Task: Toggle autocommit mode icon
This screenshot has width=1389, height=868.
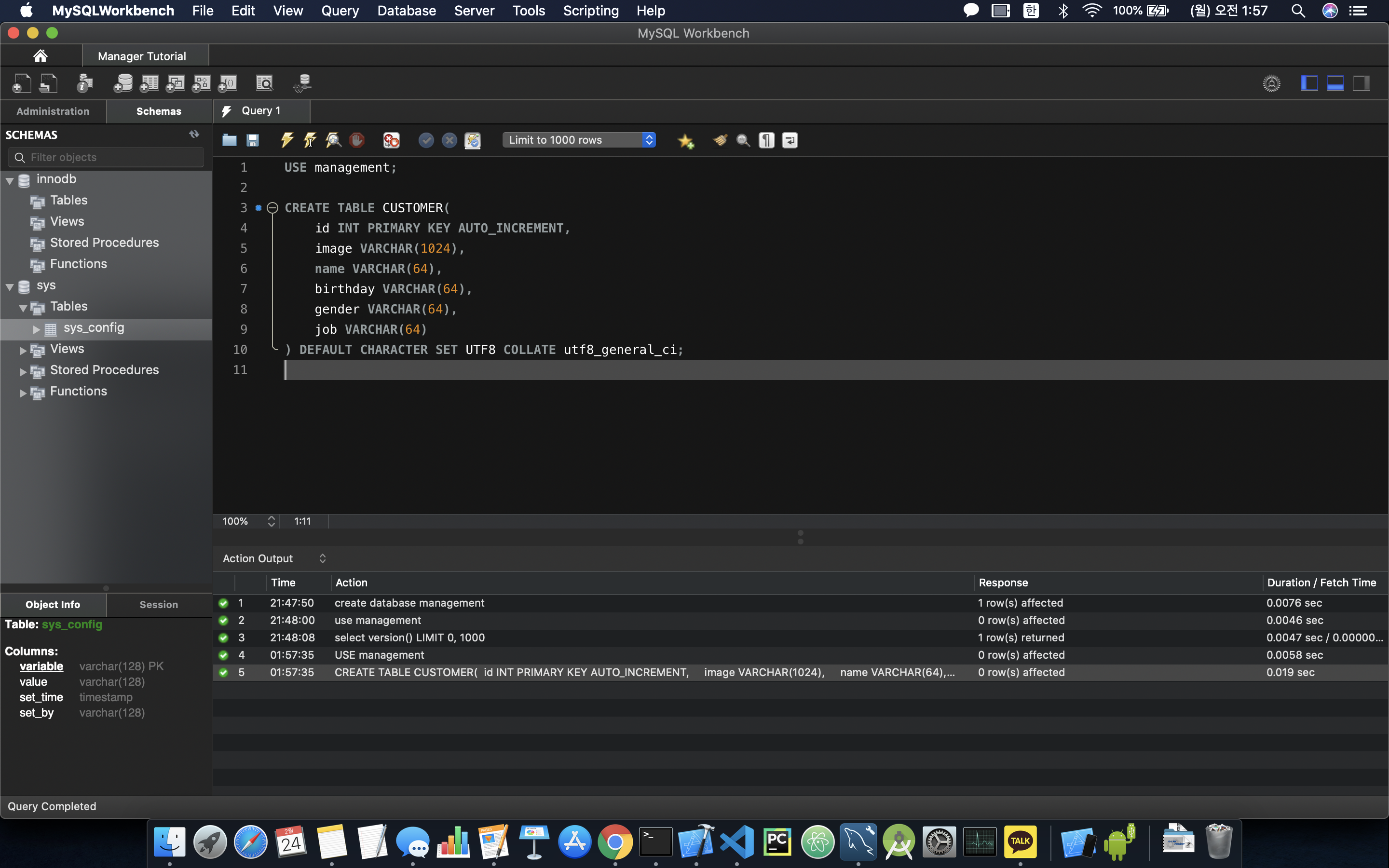Action: (x=472, y=140)
